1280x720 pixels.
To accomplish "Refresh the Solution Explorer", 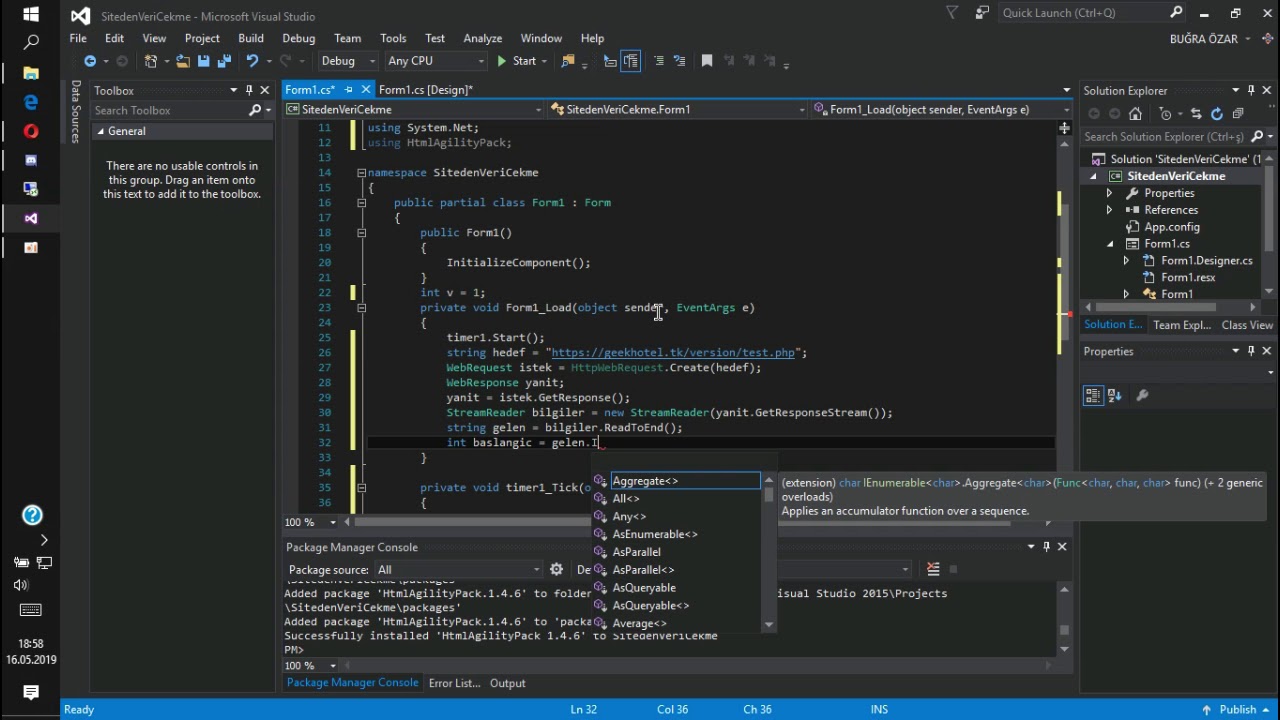I will [1217, 114].
